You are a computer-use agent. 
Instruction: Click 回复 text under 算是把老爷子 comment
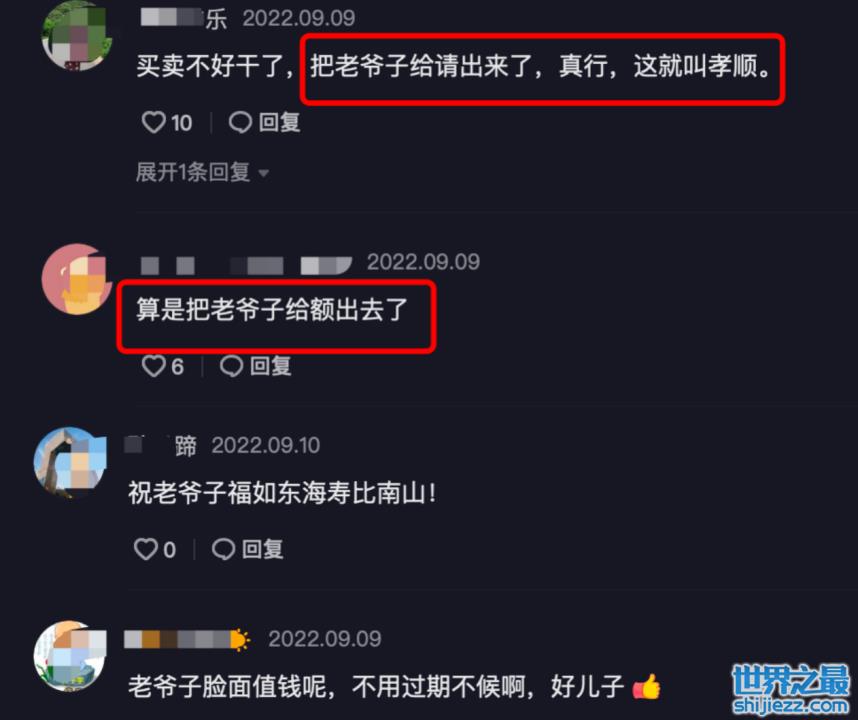click(270, 365)
